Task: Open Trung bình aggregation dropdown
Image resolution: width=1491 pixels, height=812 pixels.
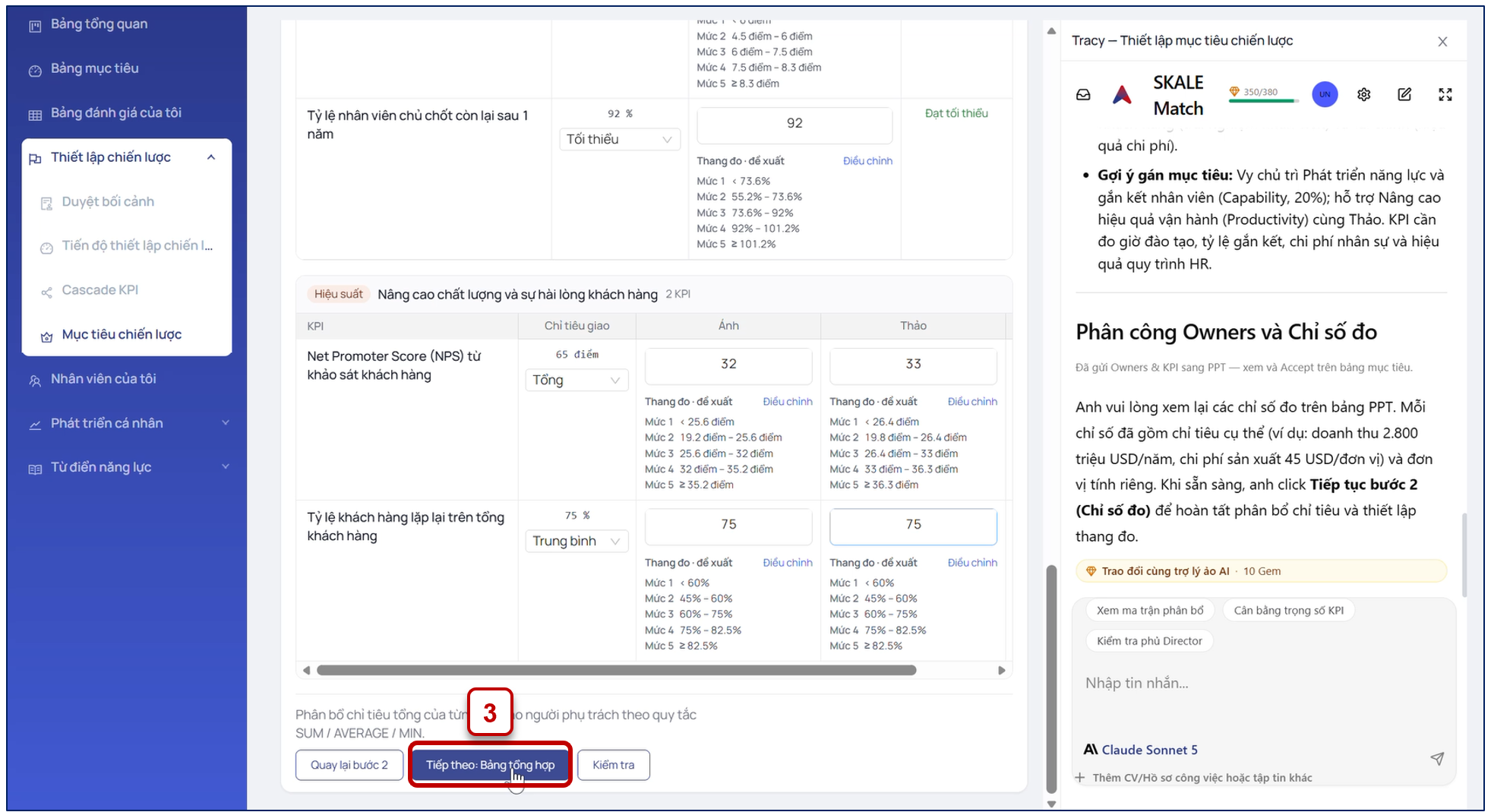Action: (576, 542)
